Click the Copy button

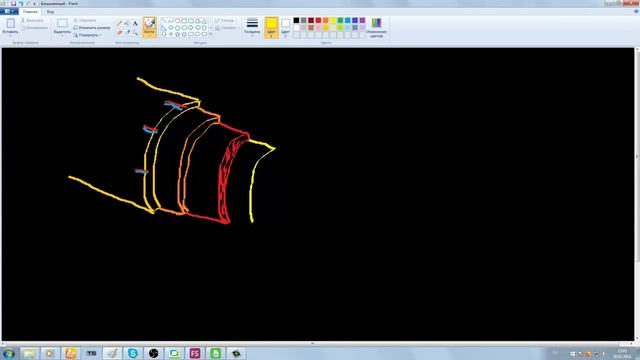tap(35, 28)
